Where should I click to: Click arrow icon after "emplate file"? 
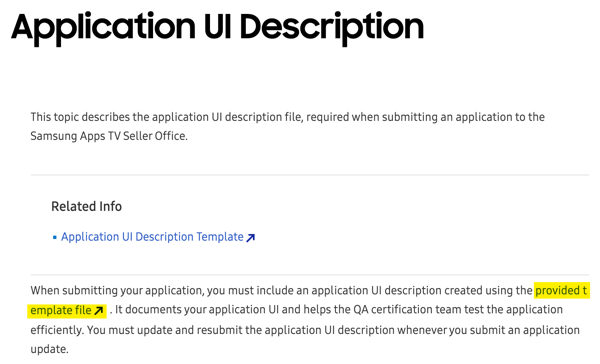99,310
